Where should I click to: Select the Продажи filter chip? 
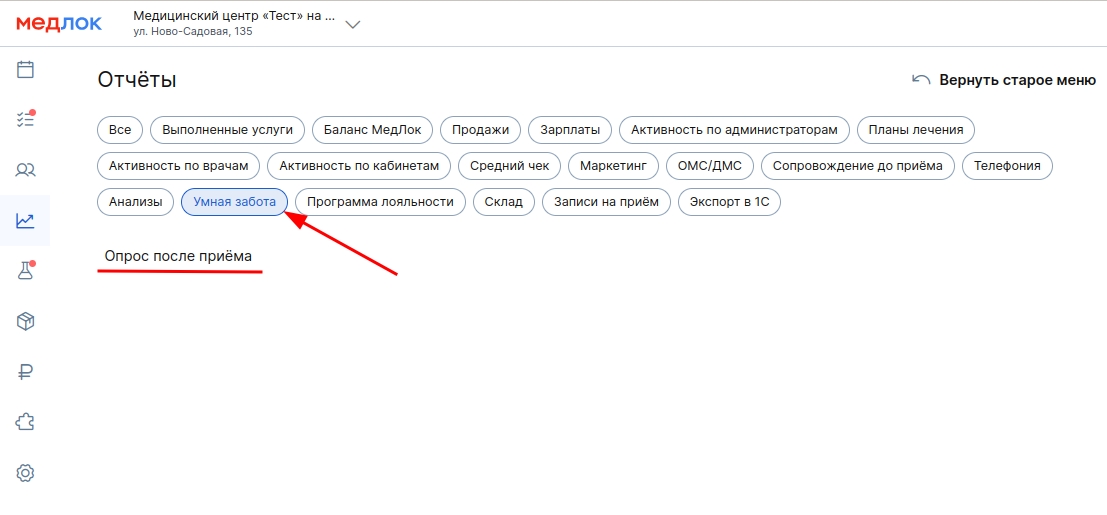click(x=481, y=130)
